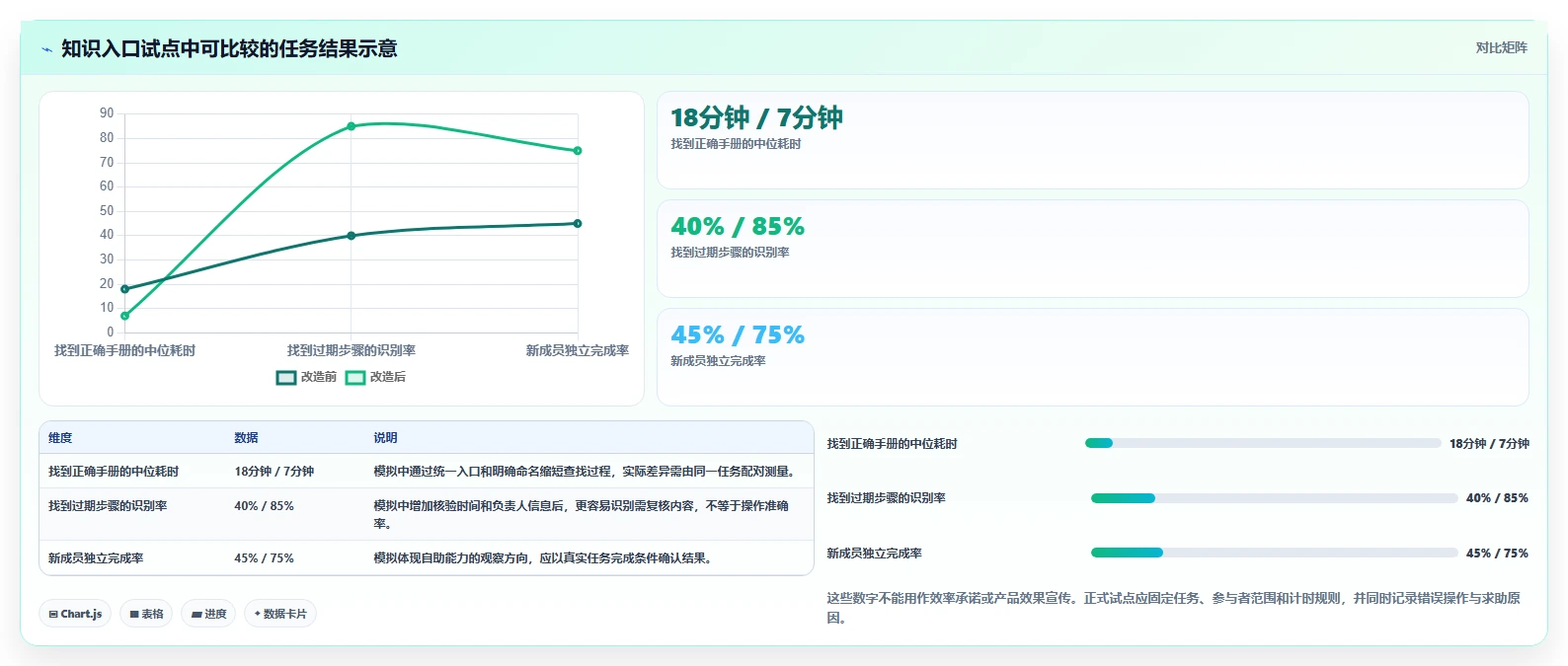Image resolution: width=1568 pixels, height=666 pixels.
Task: Open the 40% / 85% data card
Action: (1093, 249)
